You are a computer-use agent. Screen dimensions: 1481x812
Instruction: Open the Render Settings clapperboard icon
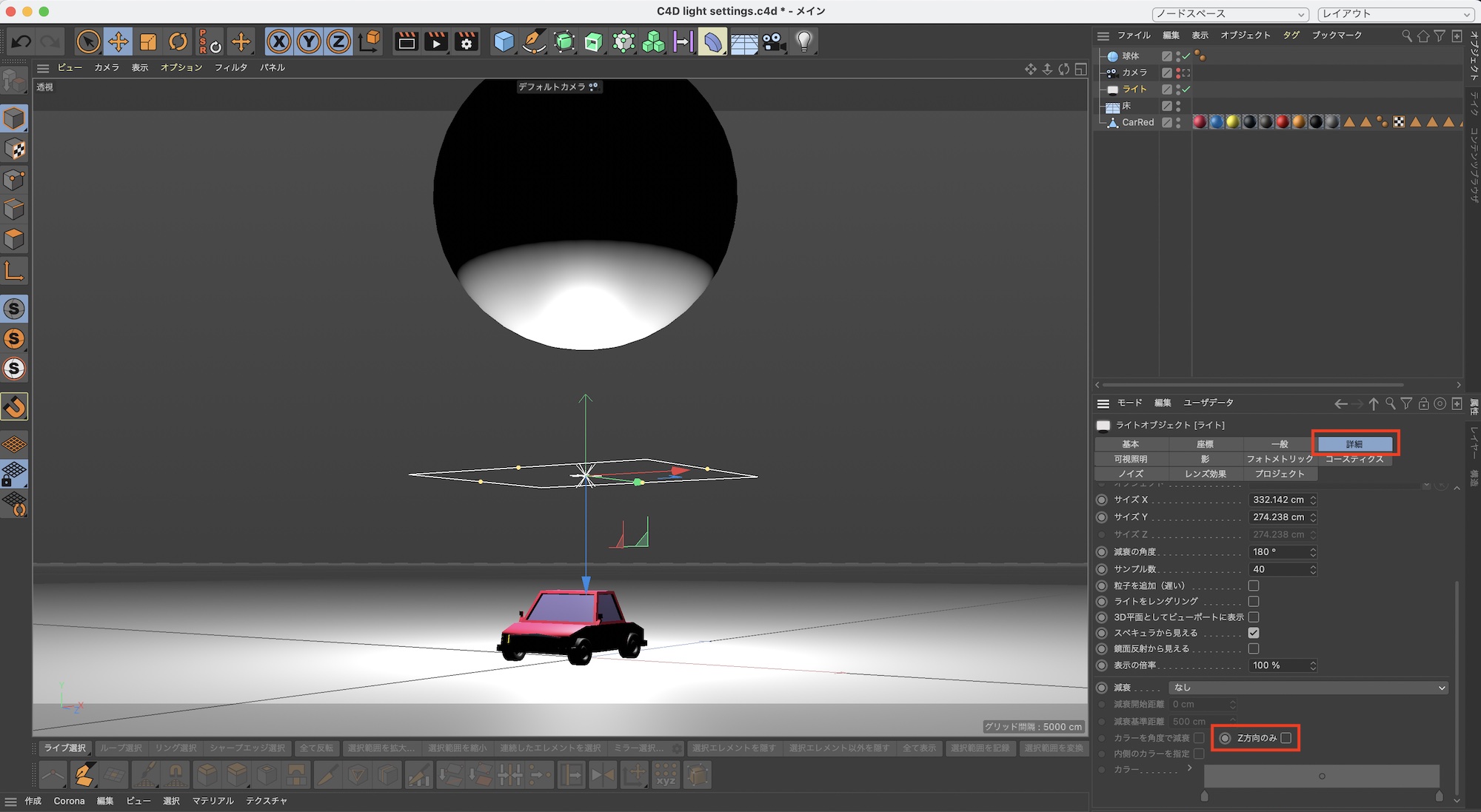(x=467, y=42)
